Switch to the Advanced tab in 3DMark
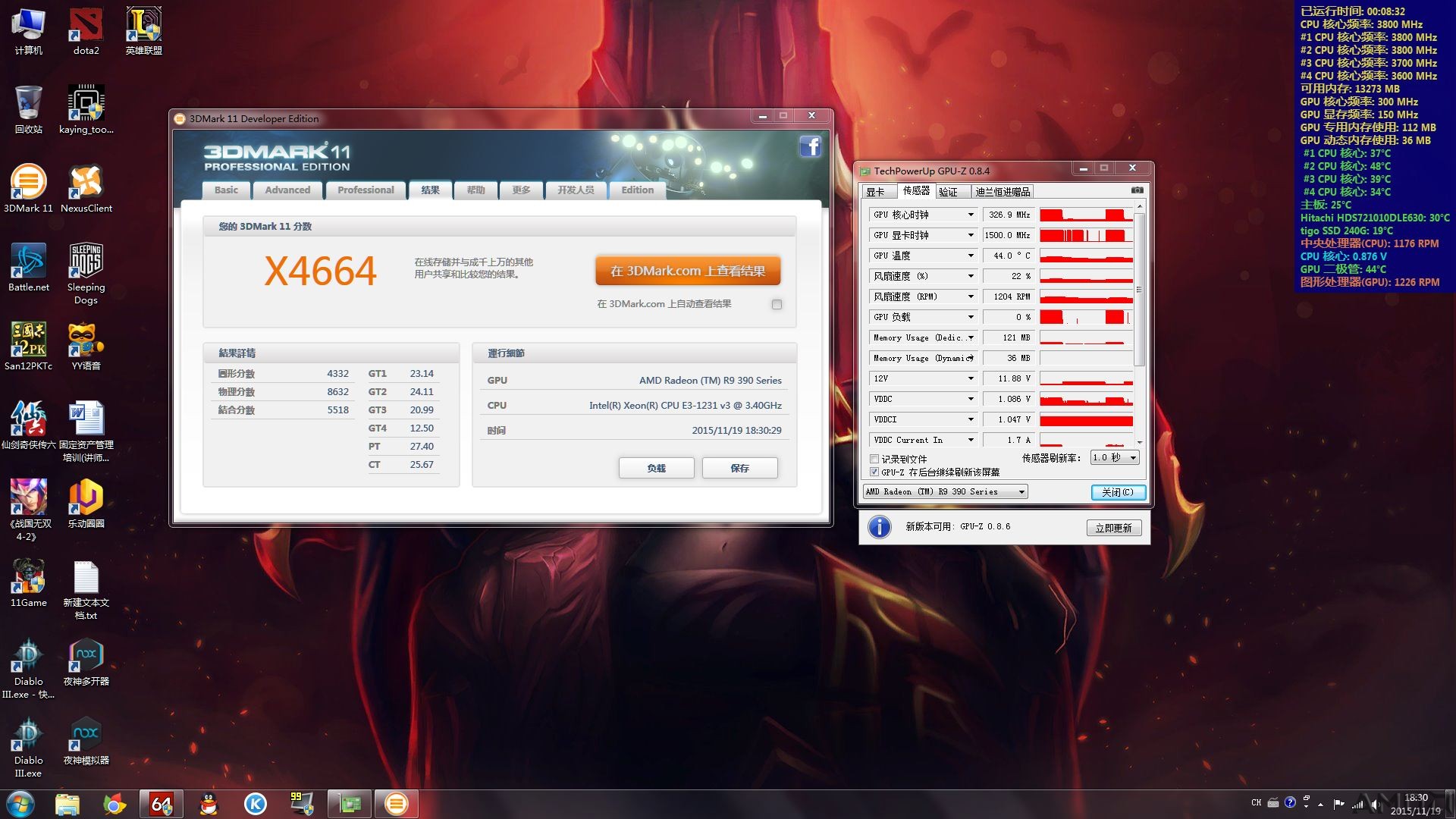Image resolution: width=1456 pixels, height=819 pixels. click(x=287, y=190)
